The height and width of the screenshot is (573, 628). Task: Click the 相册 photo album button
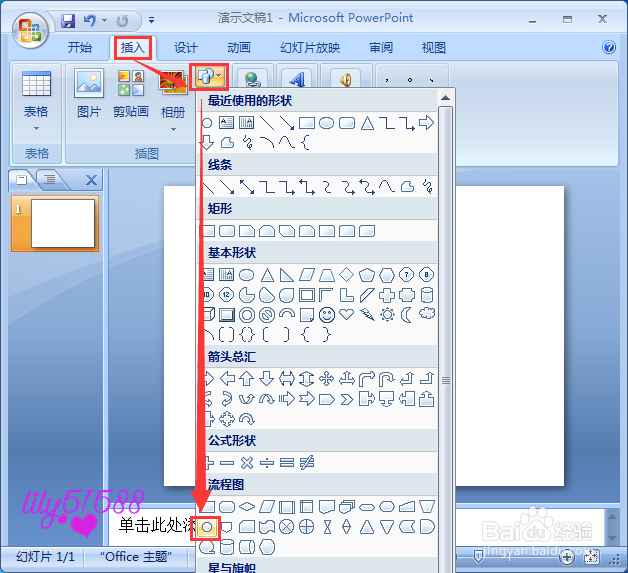click(173, 94)
